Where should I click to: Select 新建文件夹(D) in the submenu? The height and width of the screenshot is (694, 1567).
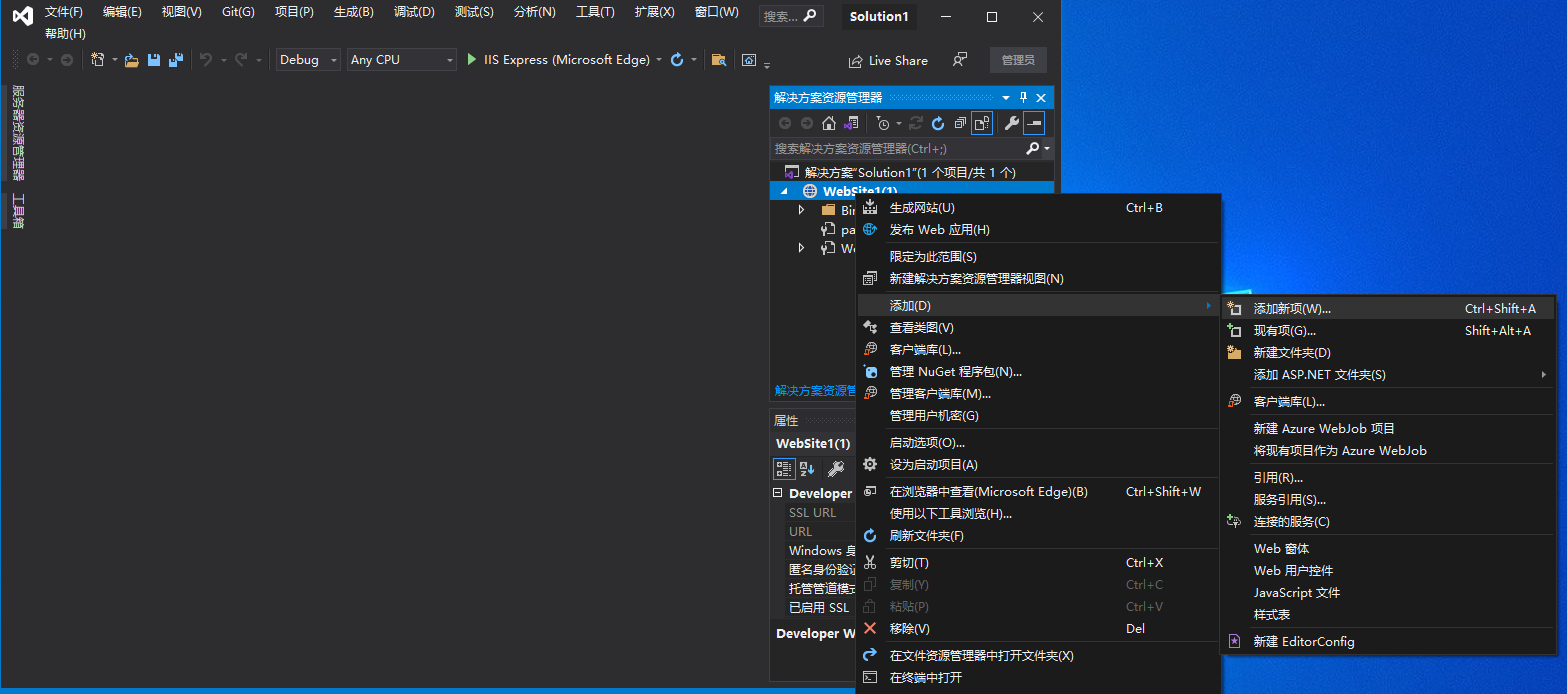pyautogui.click(x=1388, y=353)
